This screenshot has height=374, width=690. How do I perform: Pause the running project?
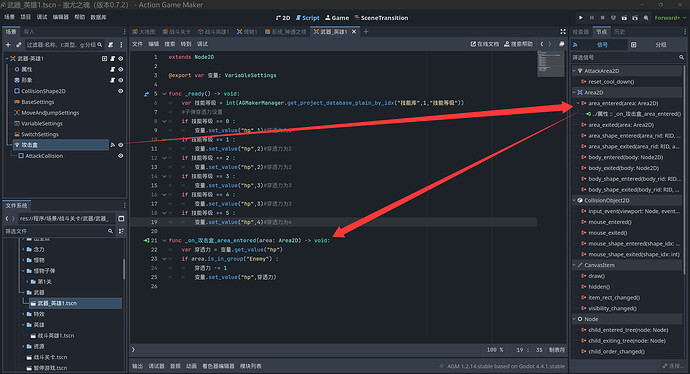coord(592,18)
